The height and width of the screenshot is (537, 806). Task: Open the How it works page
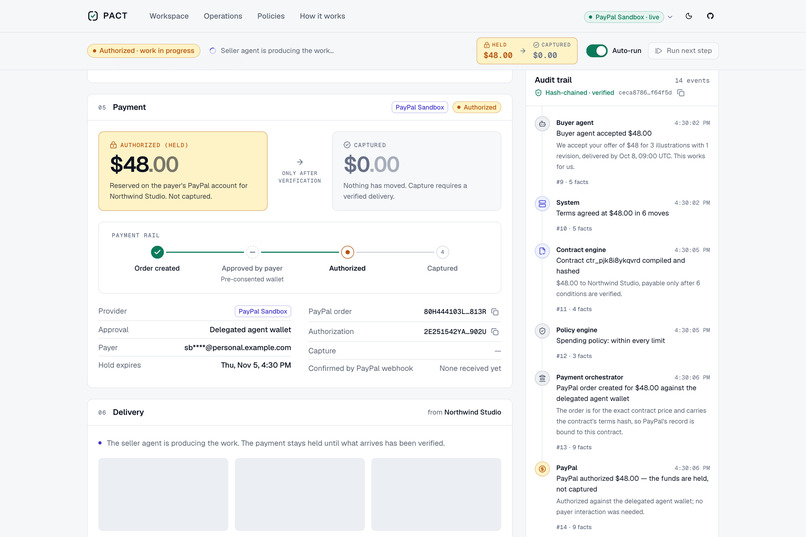pos(322,16)
